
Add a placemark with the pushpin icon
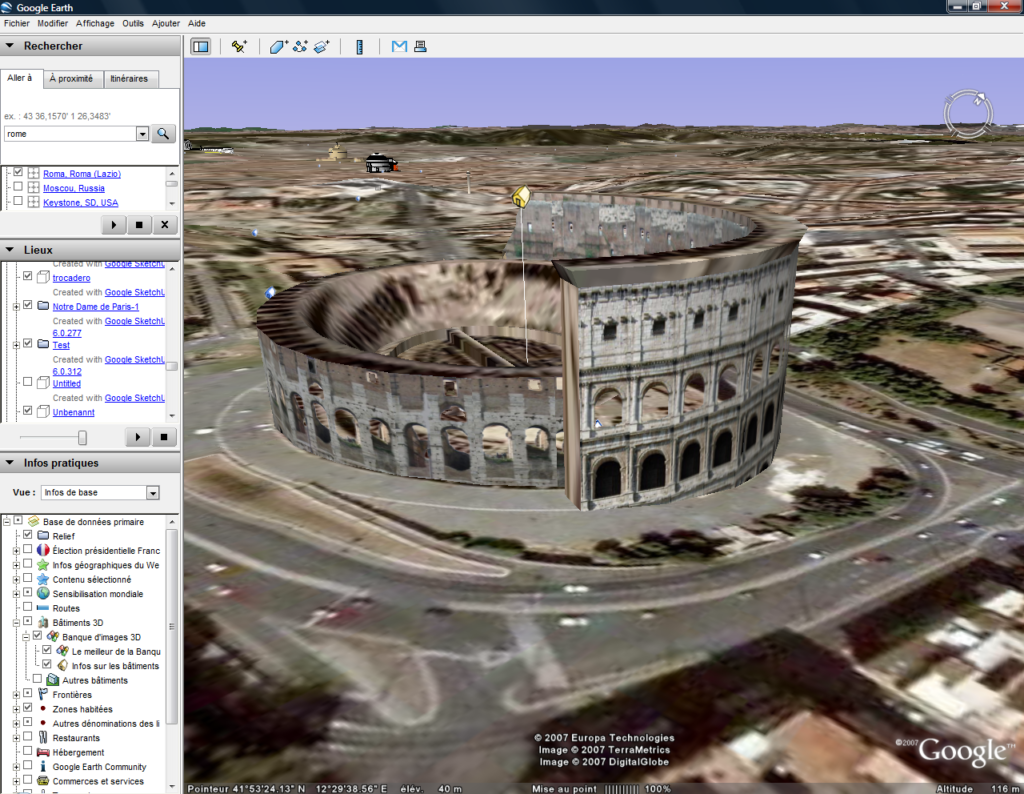[x=239, y=46]
